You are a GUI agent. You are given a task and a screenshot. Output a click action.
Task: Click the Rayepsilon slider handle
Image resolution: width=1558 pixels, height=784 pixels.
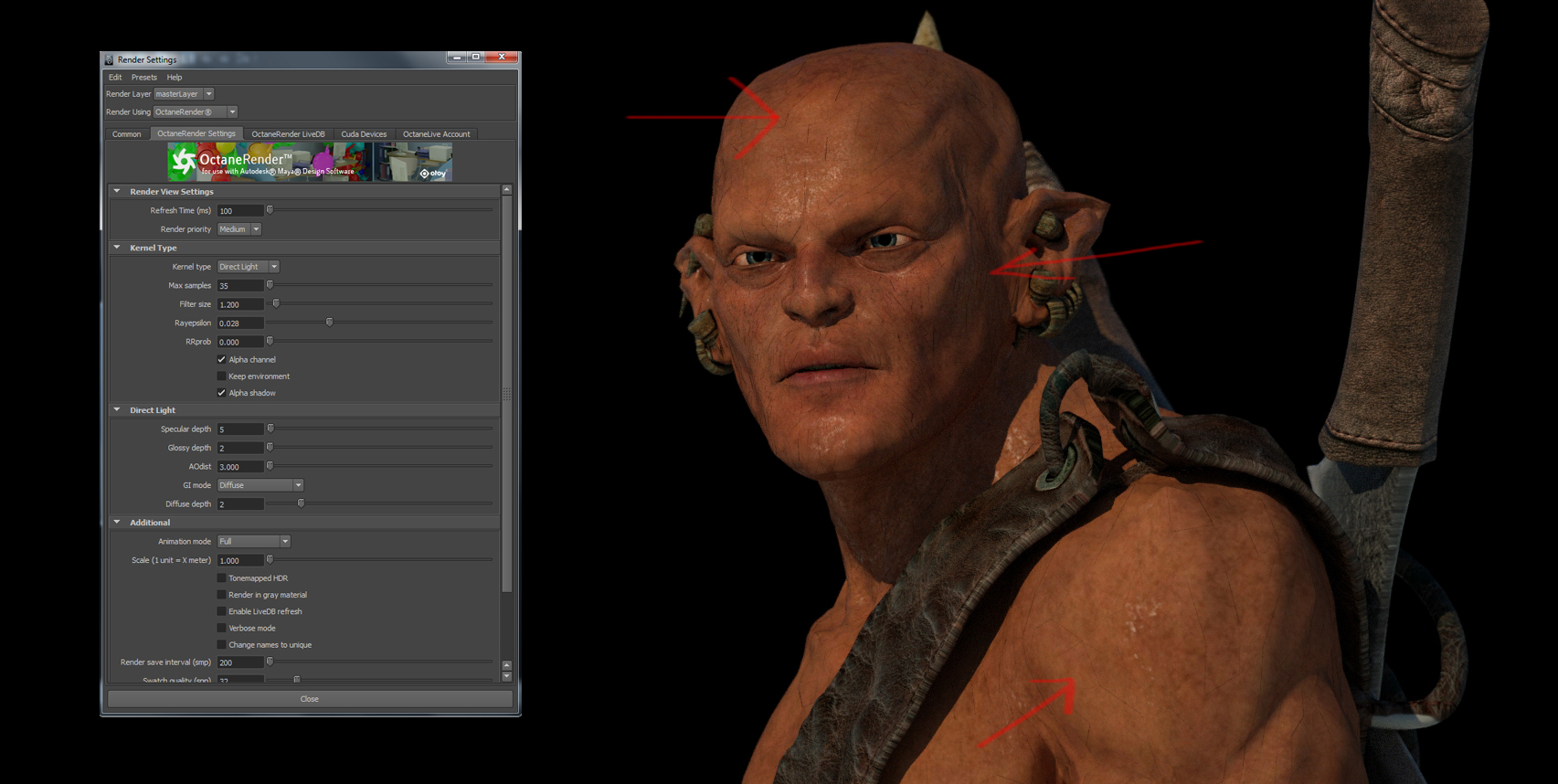pyautogui.click(x=330, y=323)
